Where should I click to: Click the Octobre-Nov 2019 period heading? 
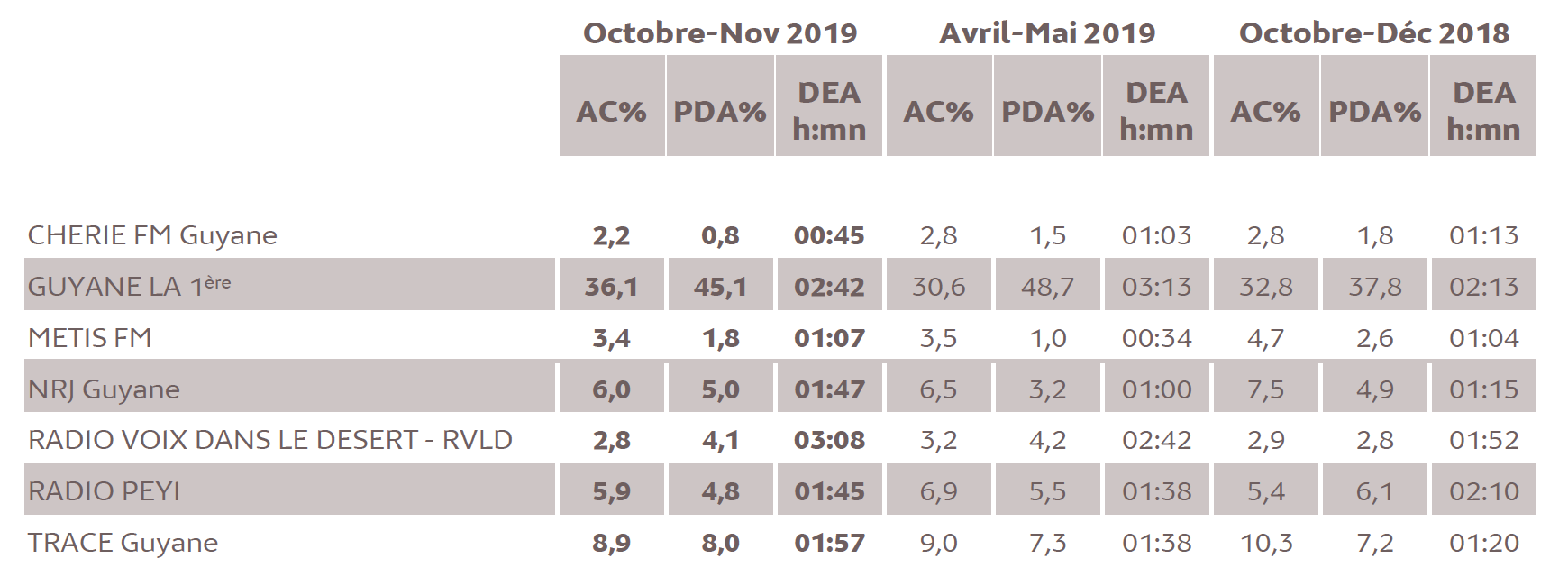[719, 33]
